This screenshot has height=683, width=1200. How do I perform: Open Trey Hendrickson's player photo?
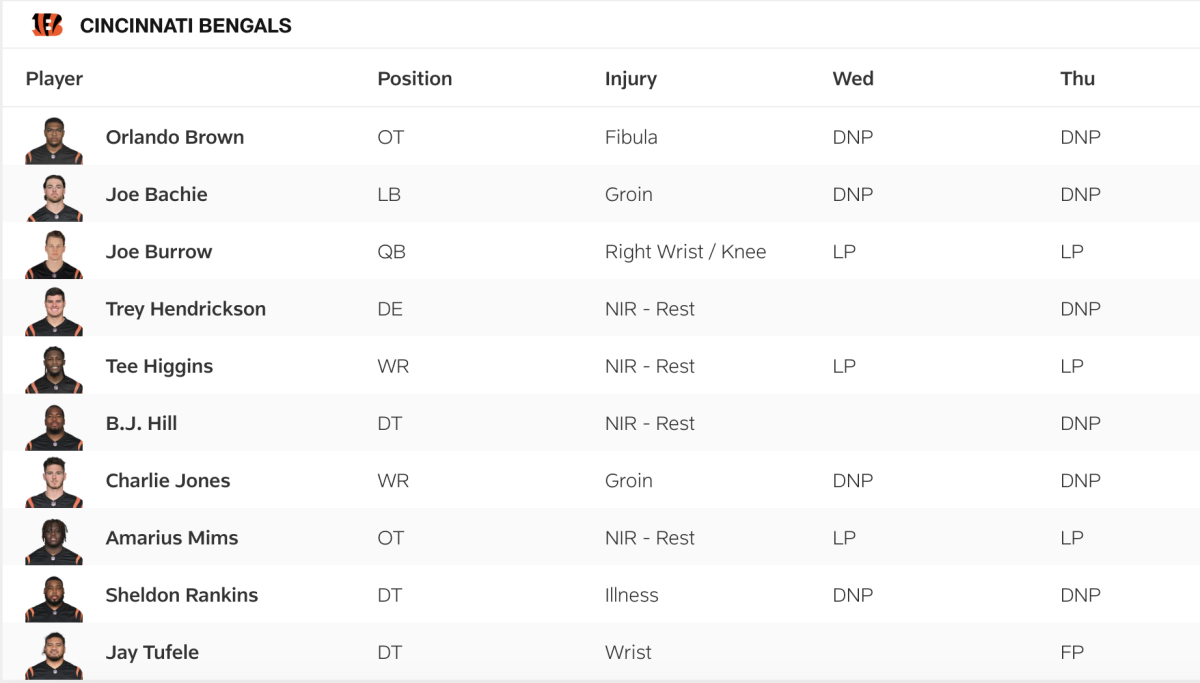coord(54,311)
